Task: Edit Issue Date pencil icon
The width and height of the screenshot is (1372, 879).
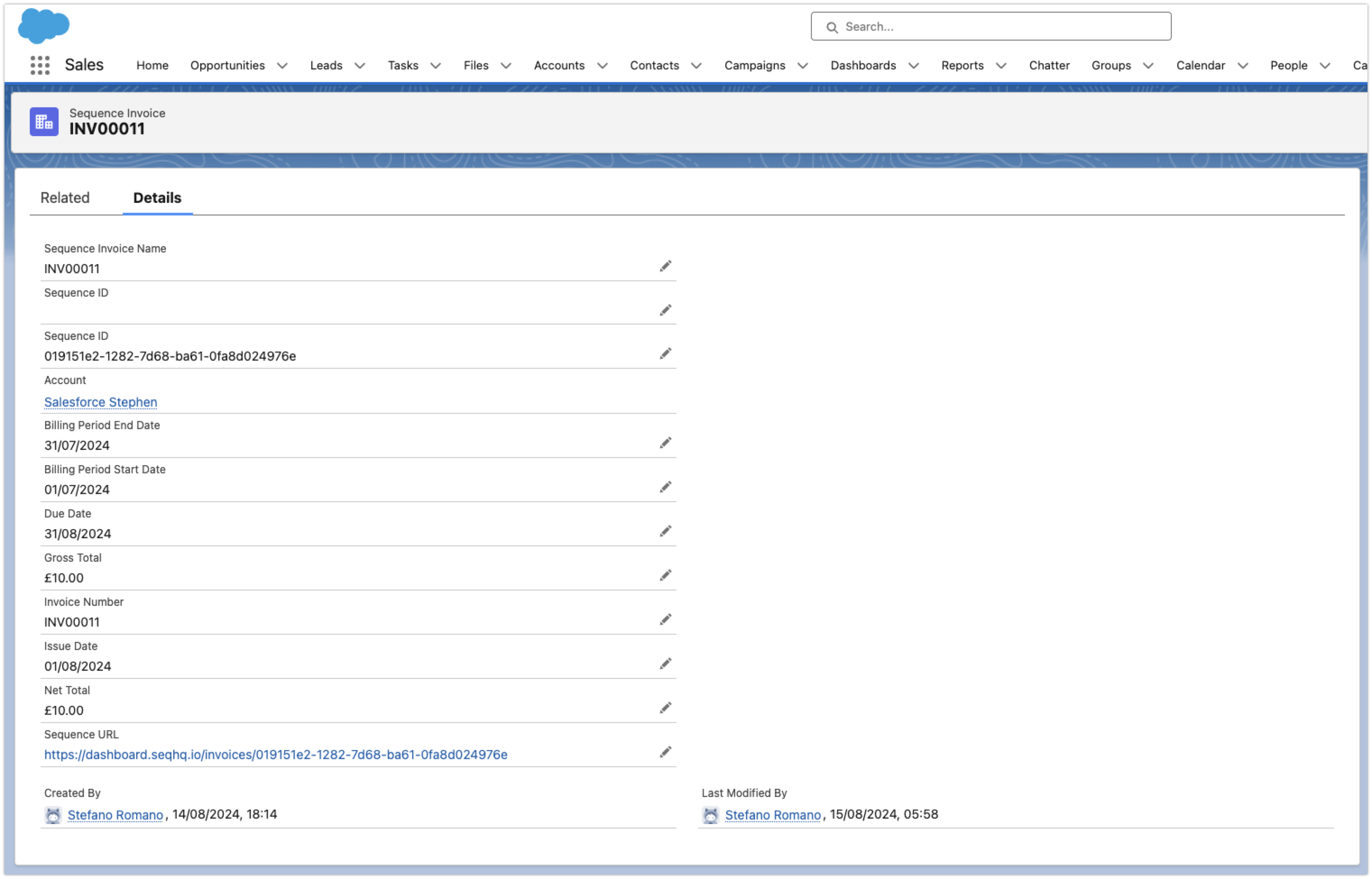Action: tap(665, 664)
